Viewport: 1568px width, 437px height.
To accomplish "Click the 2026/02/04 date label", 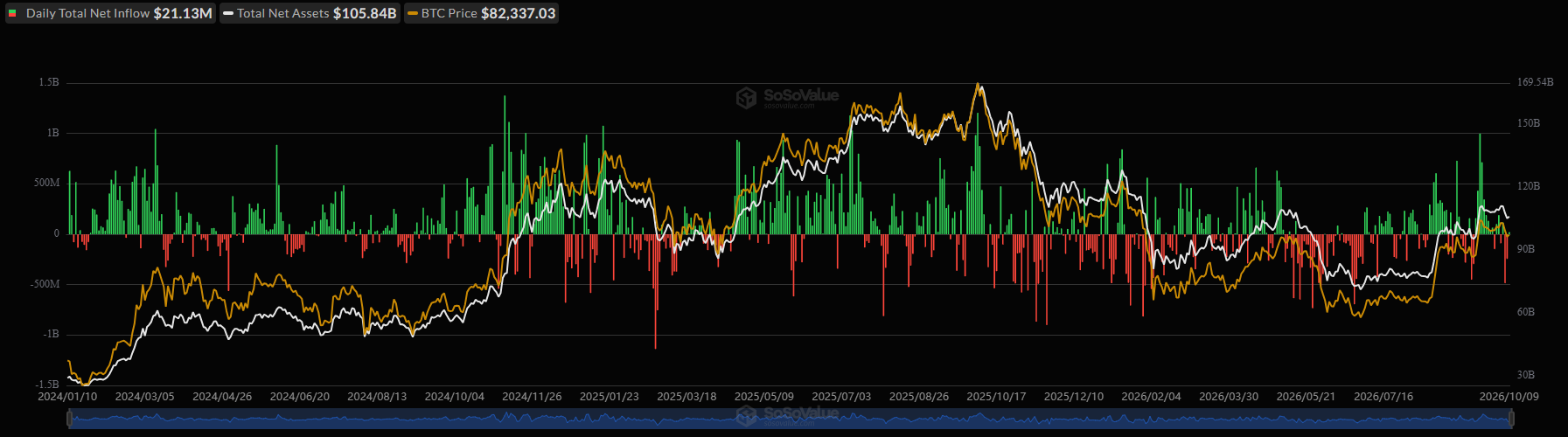I will coord(1151,397).
